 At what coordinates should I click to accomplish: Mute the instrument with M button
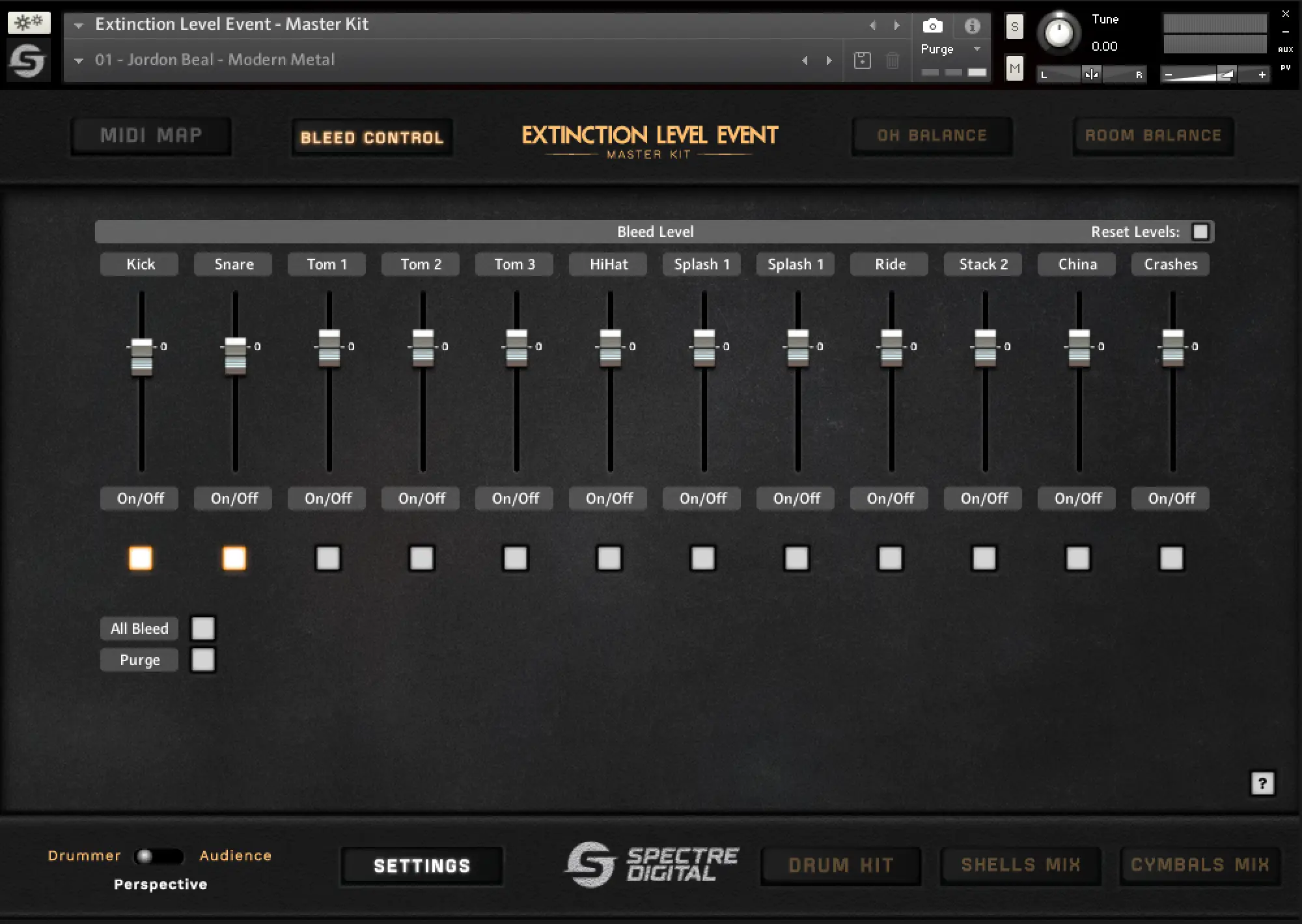click(x=1014, y=68)
